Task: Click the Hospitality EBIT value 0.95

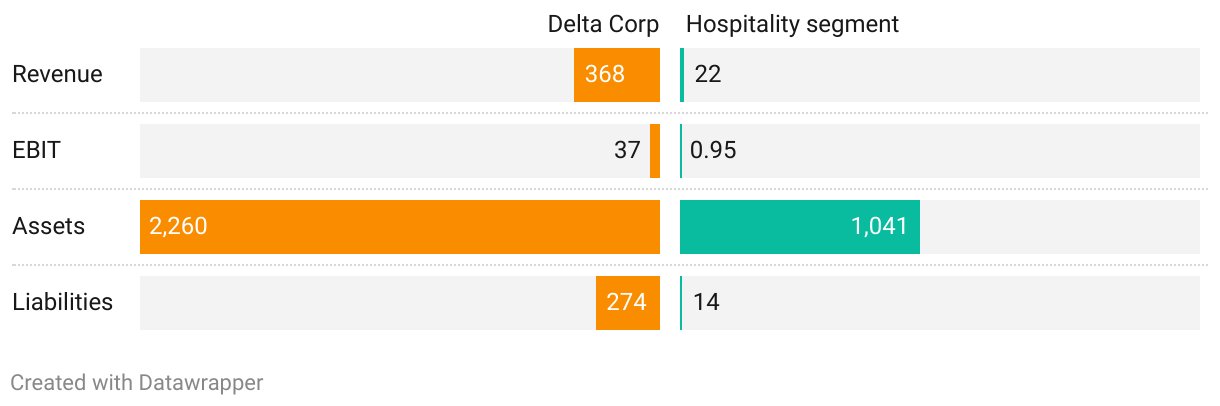Action: 714,150
